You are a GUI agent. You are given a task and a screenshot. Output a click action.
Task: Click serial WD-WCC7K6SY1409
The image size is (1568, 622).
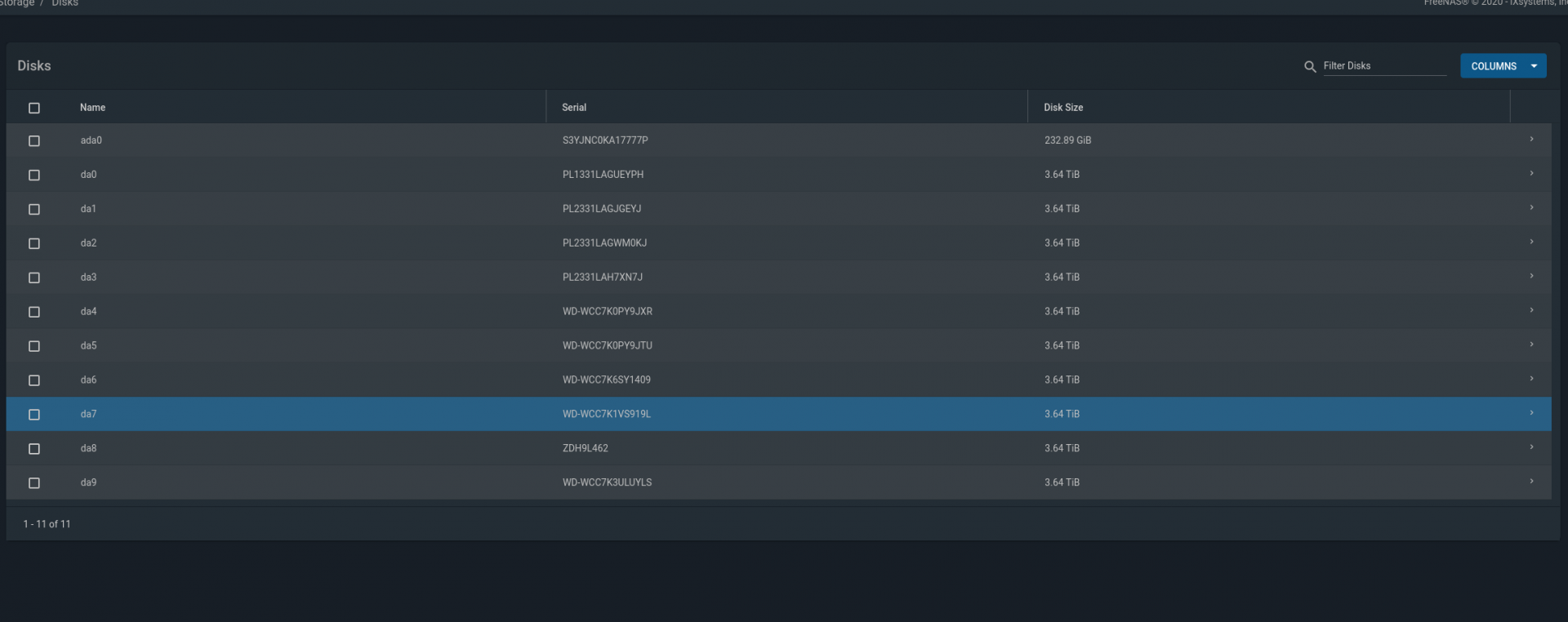coord(607,380)
